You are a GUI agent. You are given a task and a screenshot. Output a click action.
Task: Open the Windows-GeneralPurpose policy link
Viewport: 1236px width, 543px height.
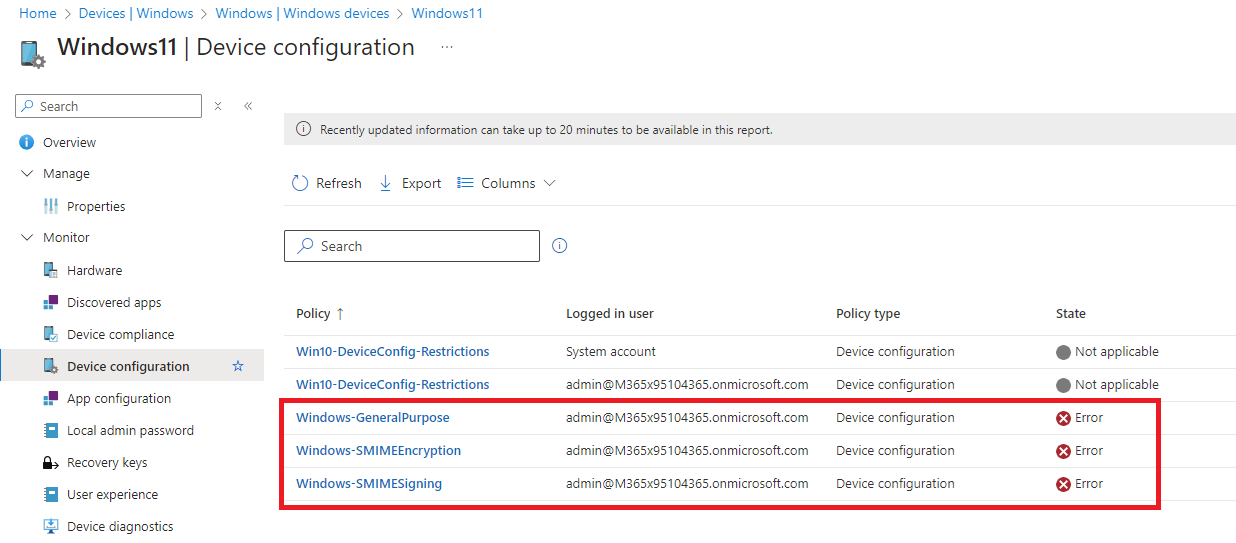373,418
